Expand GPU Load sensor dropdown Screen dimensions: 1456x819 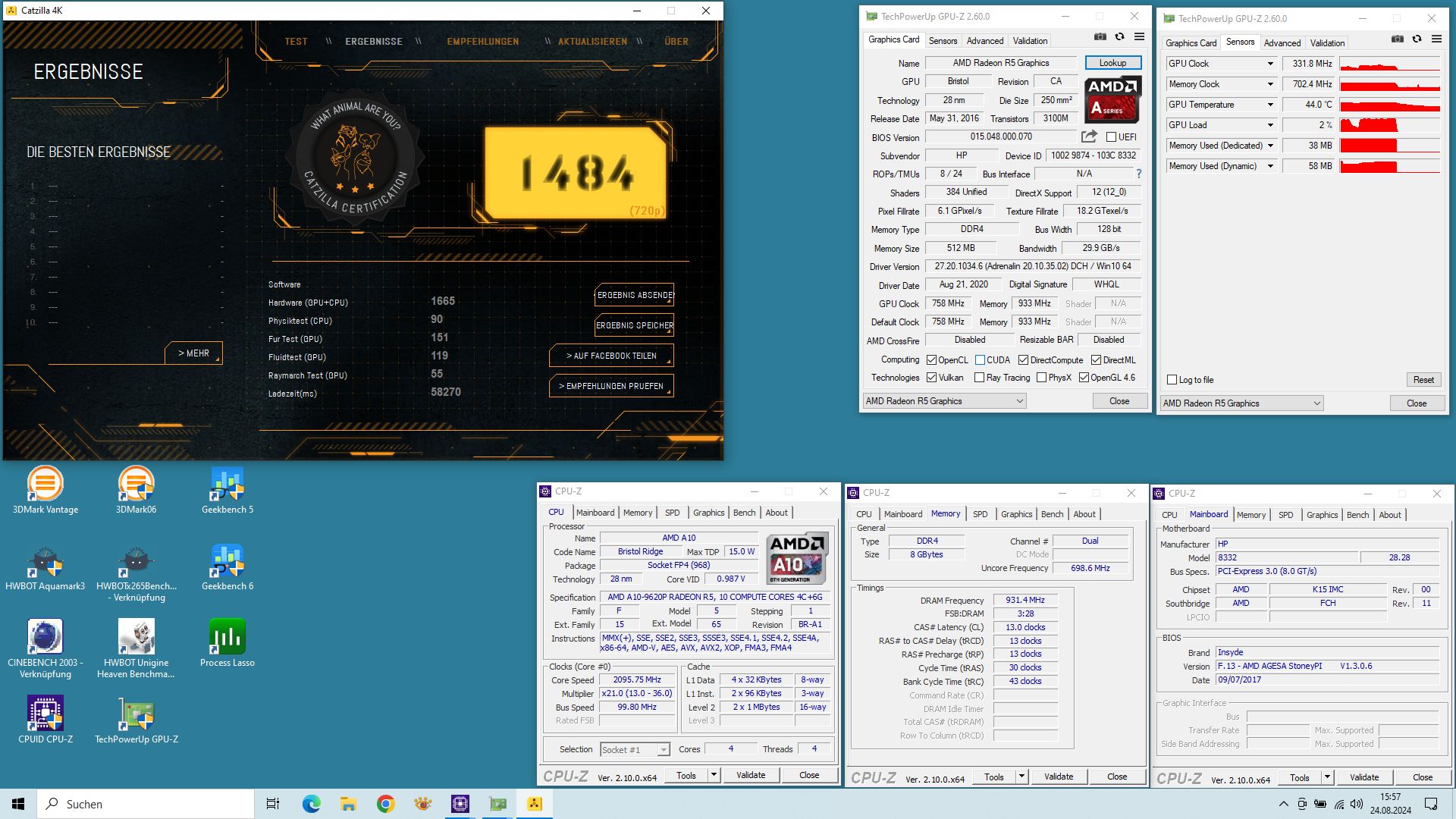click(1270, 125)
